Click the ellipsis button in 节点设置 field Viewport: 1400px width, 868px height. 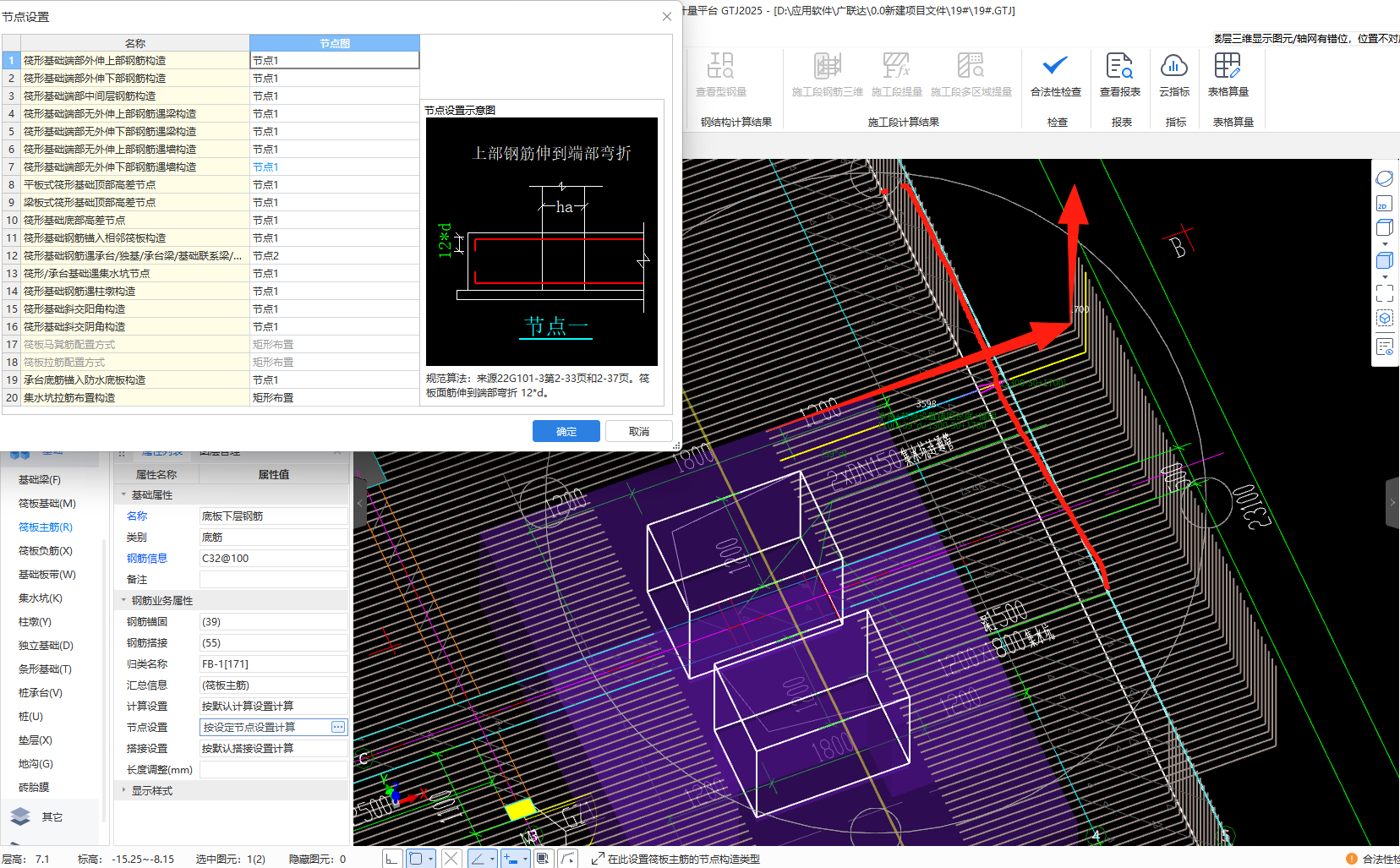point(338,727)
